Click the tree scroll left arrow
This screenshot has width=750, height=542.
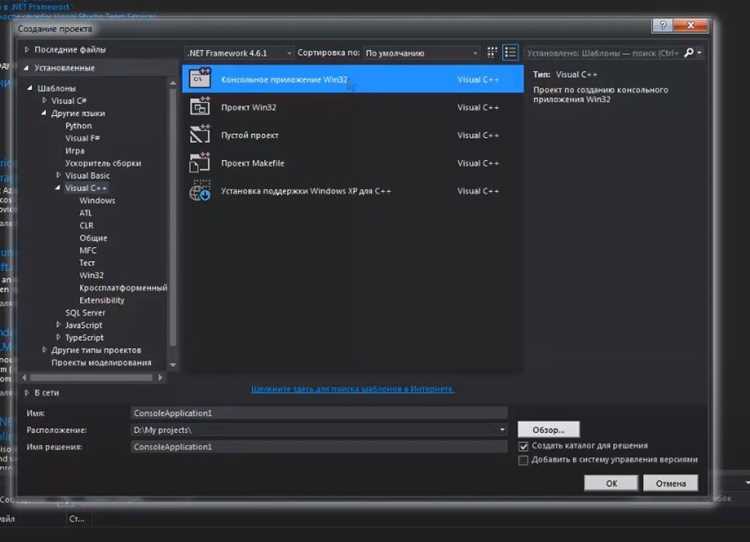24,377
